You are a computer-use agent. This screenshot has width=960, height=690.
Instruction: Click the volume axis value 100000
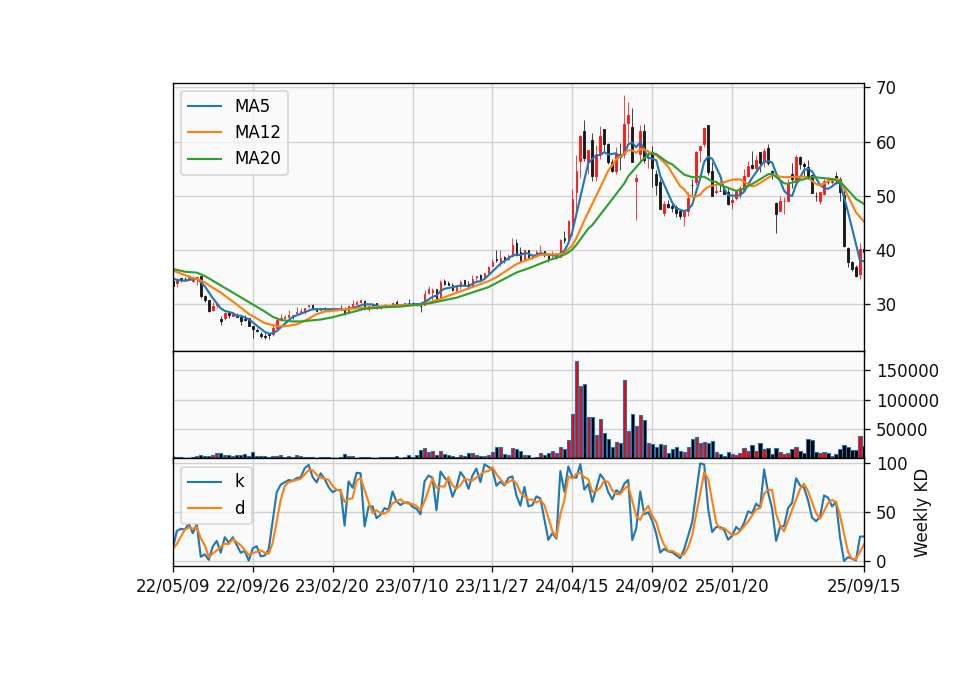tap(907, 401)
